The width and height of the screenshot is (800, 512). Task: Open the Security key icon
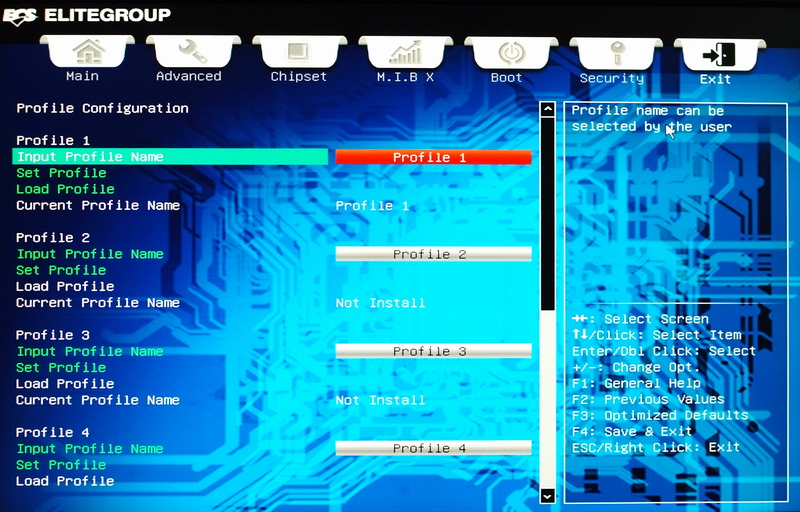tap(616, 54)
